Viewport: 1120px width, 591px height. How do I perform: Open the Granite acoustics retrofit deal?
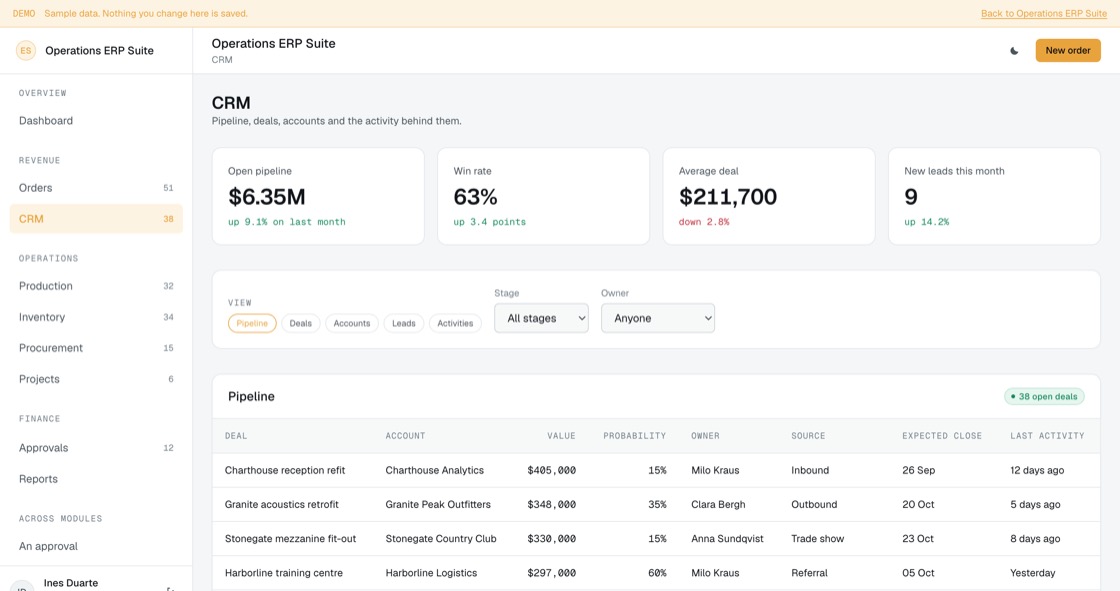click(x=282, y=505)
